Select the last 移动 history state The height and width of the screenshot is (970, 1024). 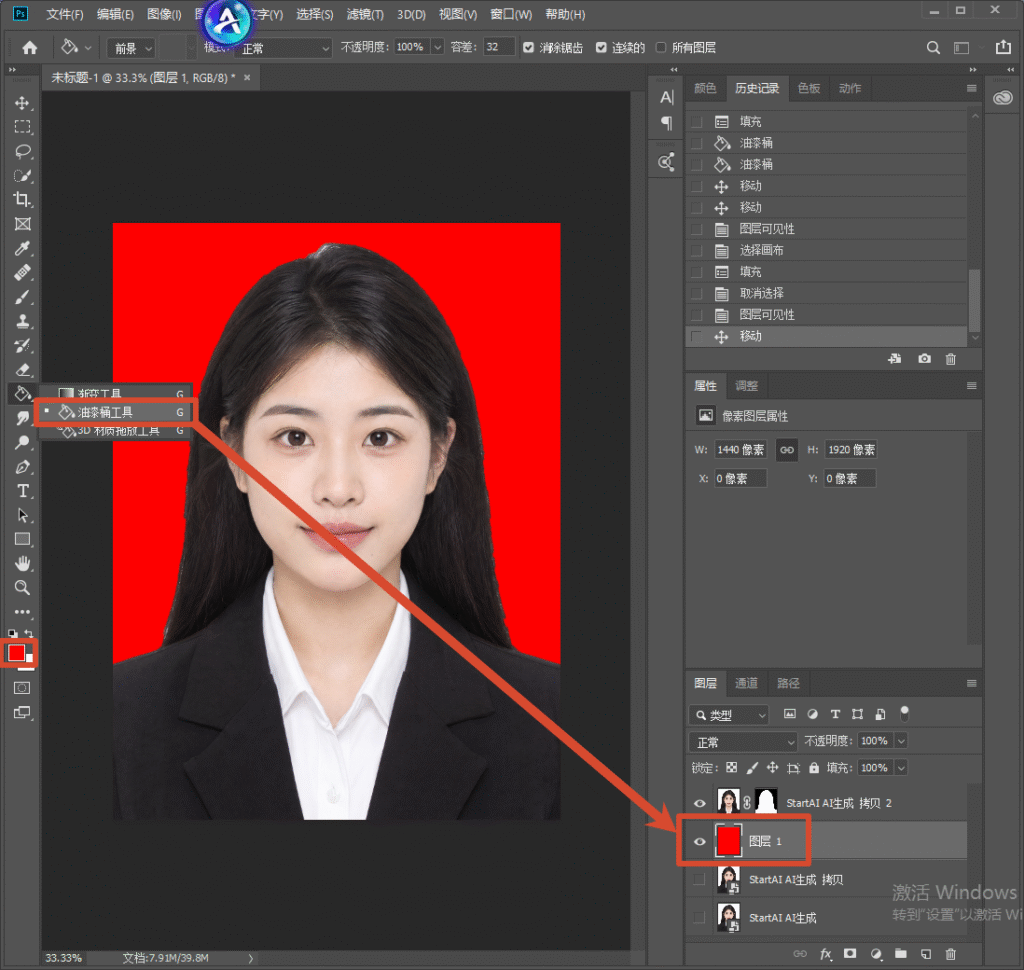click(827, 336)
